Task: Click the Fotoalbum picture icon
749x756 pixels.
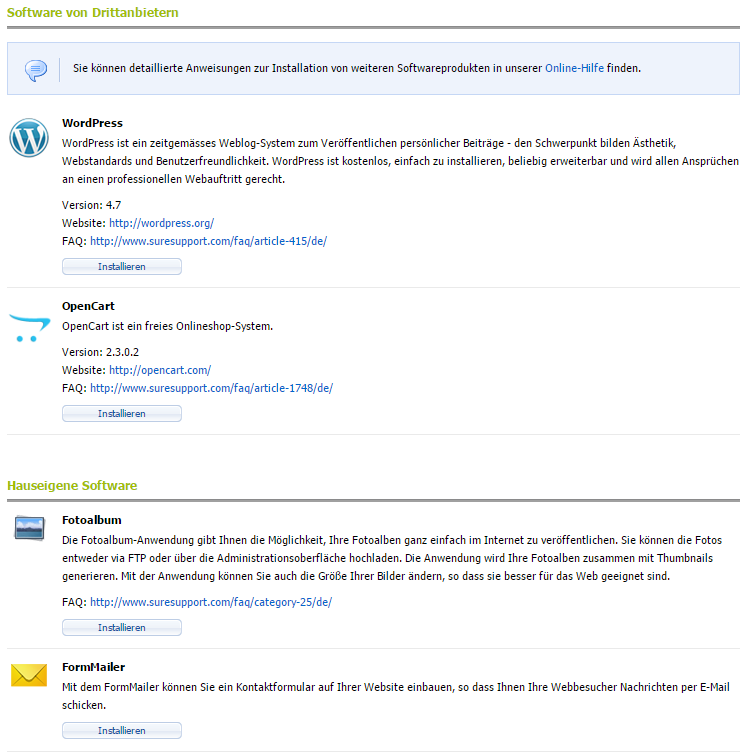Action: 29,527
